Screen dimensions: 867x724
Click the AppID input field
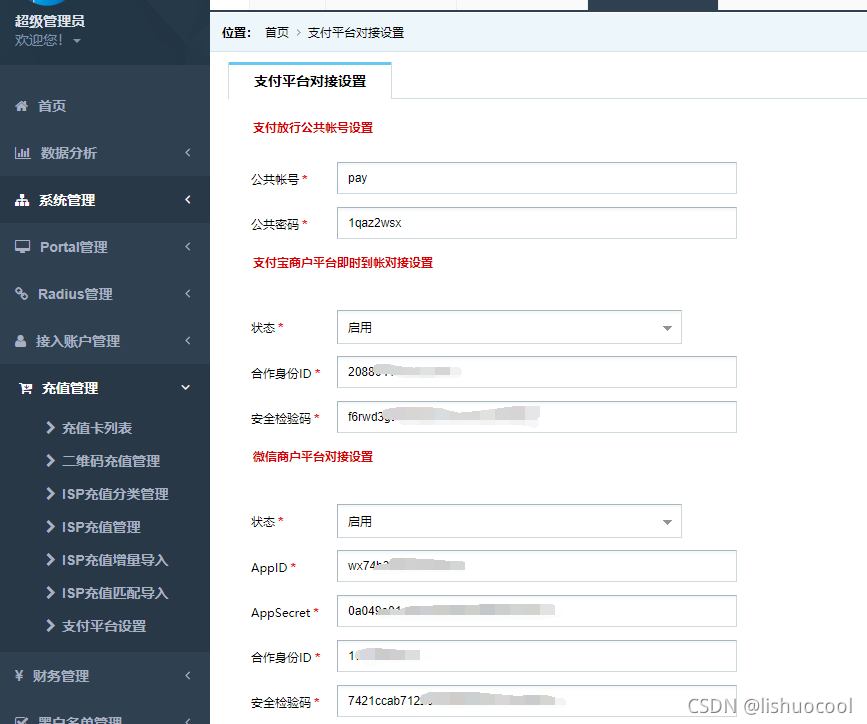point(537,566)
